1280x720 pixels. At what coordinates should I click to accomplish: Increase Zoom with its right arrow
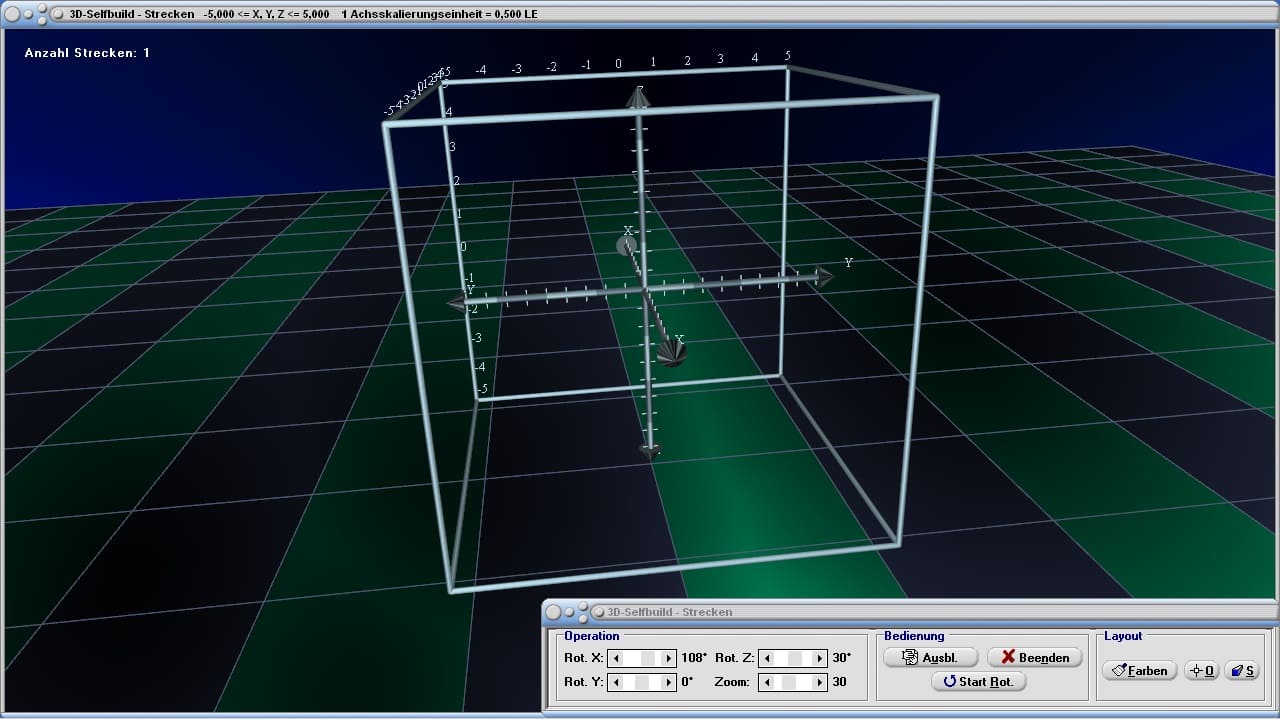coord(819,682)
